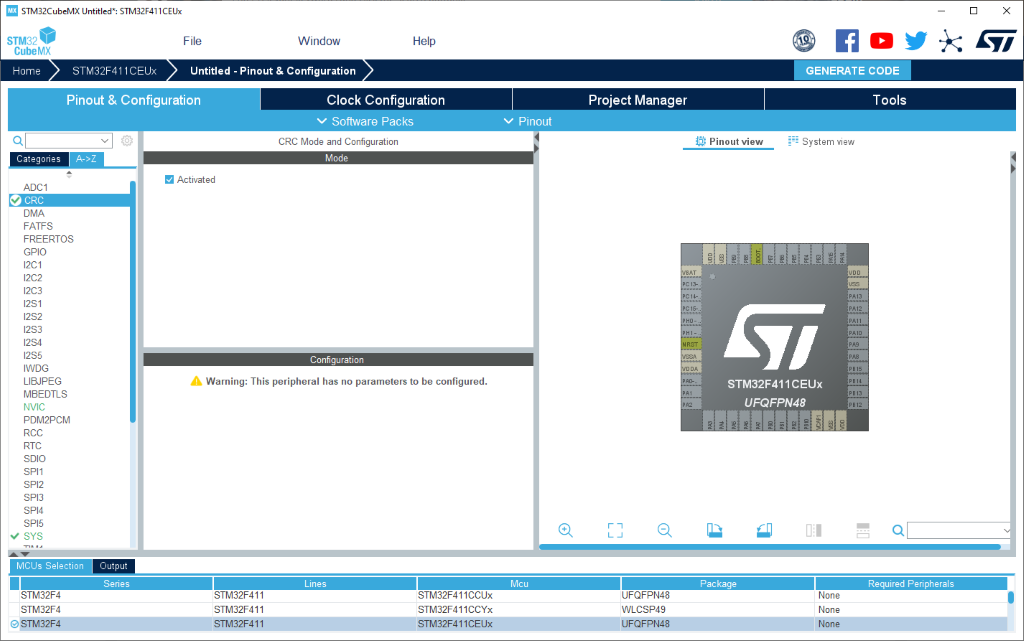Screen dimensions: 1024x641
Task: Click the Untitled - Pinout & Configuration breadcrumb
Action: click(x=273, y=70)
